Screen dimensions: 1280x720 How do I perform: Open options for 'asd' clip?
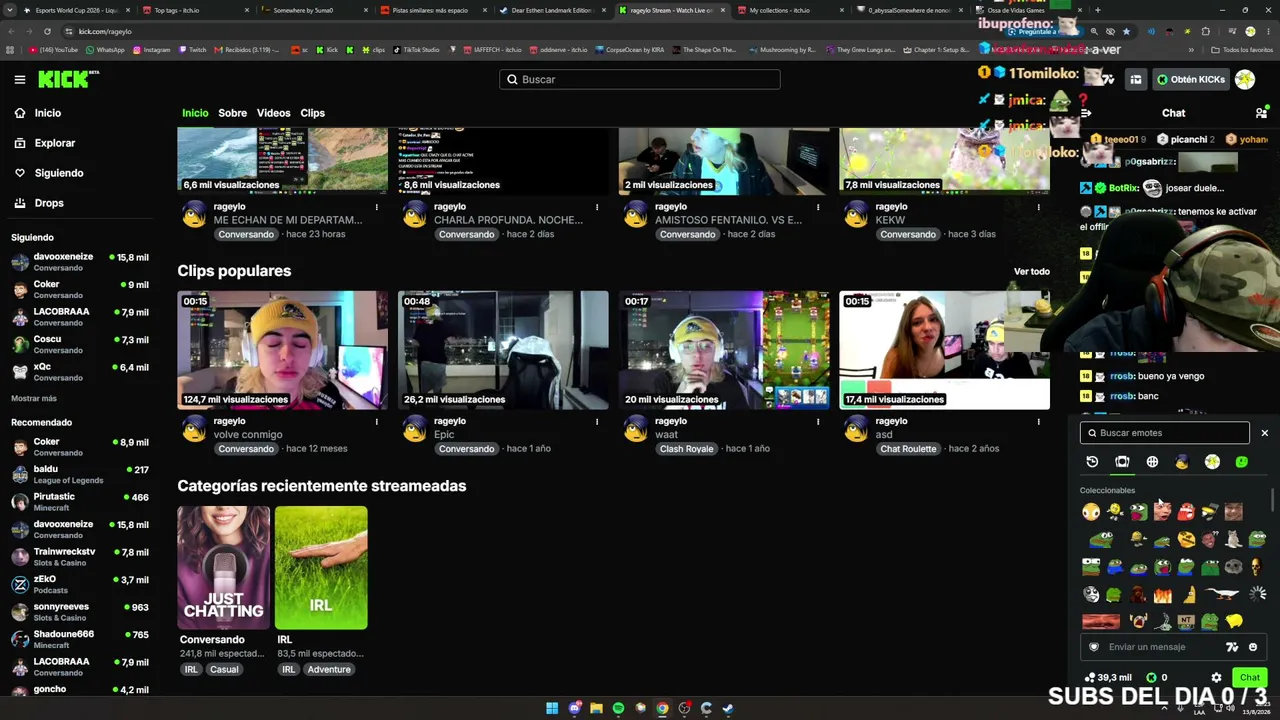click(x=1038, y=421)
